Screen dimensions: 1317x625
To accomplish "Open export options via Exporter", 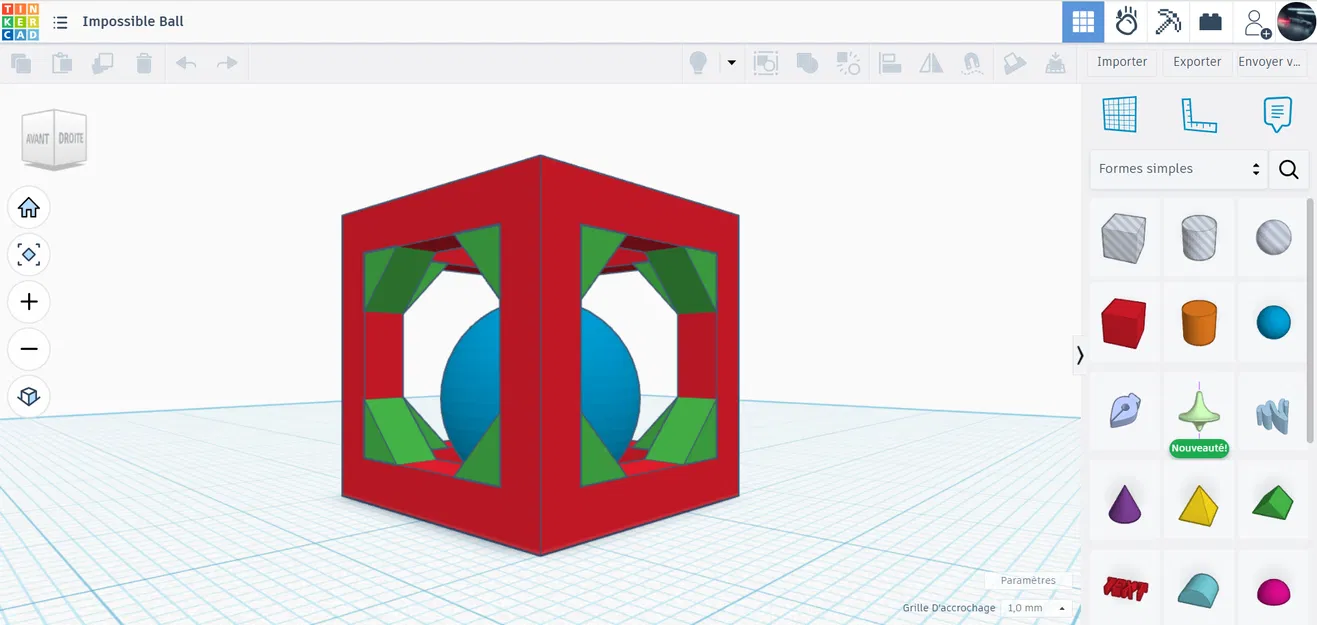I will pyautogui.click(x=1197, y=61).
